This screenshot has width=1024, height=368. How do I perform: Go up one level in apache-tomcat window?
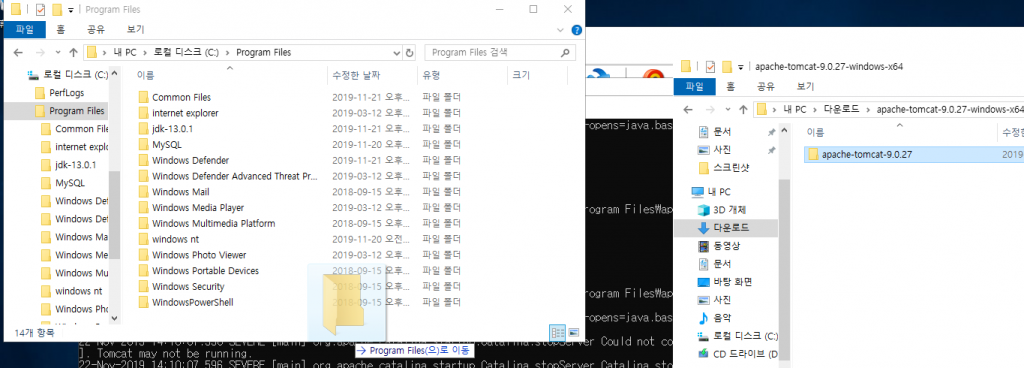pyautogui.click(x=743, y=109)
